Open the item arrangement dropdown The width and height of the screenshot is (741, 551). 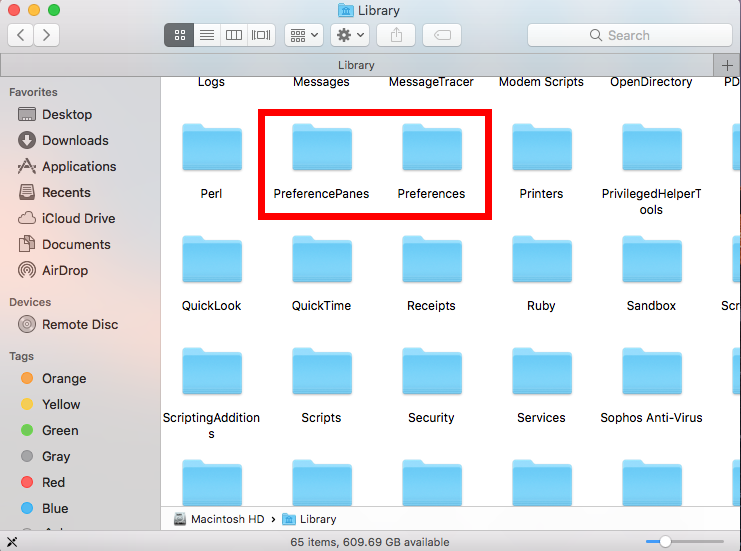tap(304, 35)
